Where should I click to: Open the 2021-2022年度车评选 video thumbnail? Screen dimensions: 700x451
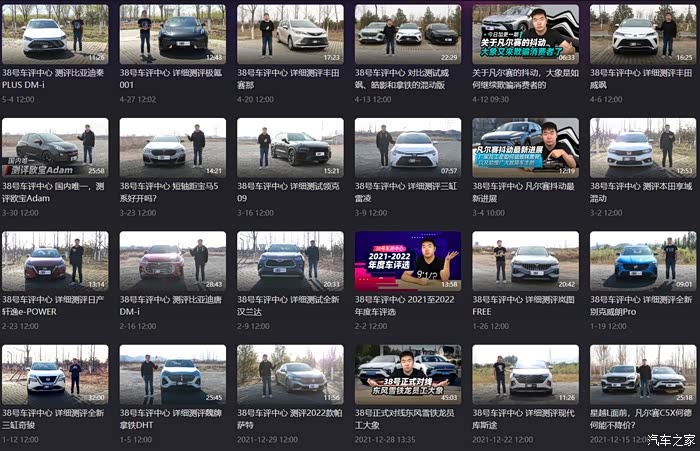408,261
